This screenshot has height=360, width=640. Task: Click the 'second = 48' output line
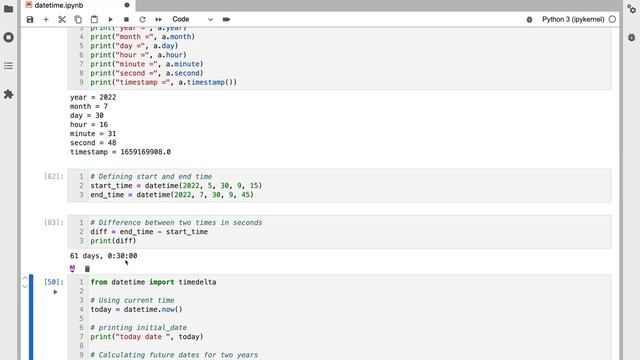93,142
